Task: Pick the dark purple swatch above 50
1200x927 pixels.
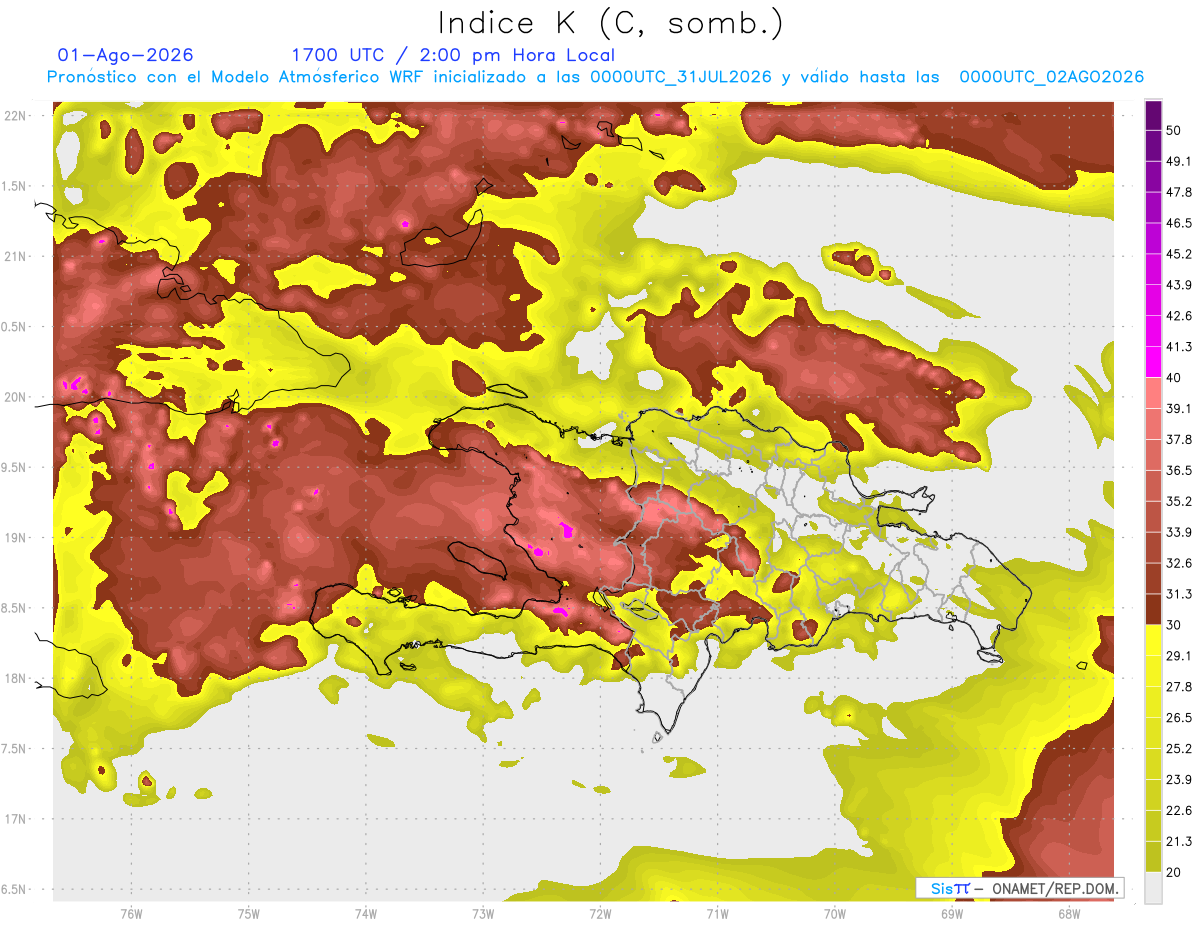Action: 1153,115
